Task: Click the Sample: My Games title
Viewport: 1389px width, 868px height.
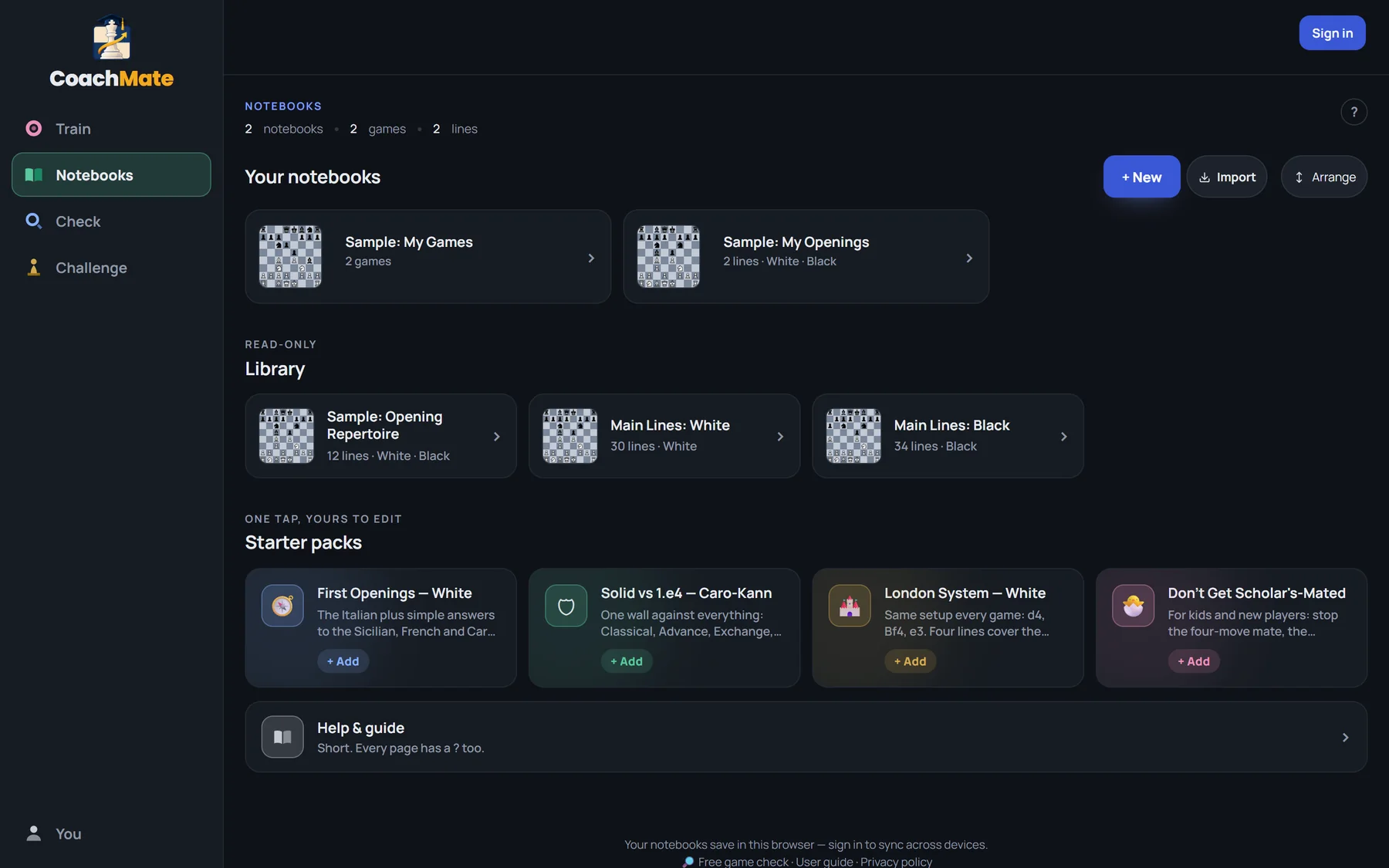Action: coord(409,242)
